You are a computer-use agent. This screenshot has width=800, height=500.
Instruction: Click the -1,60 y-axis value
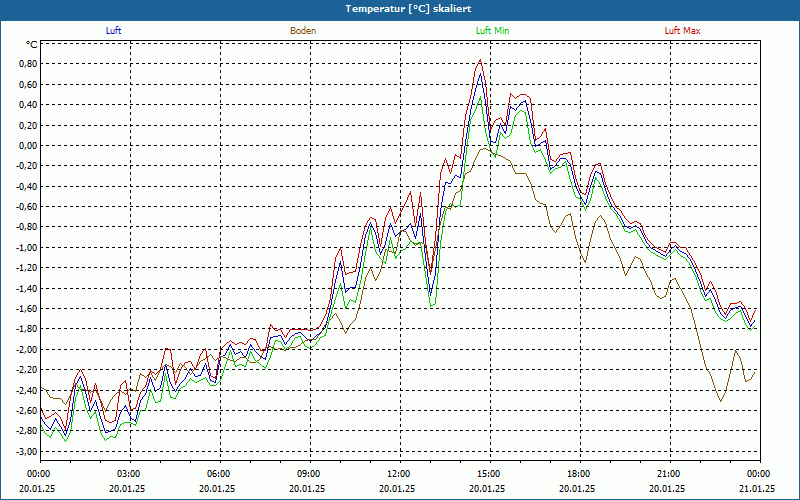tap(28, 309)
